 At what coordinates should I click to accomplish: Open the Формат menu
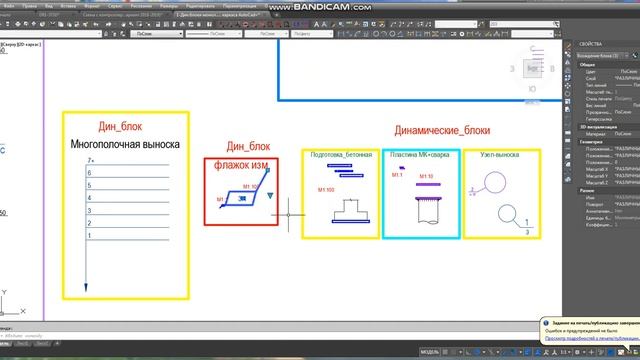pos(92,6)
